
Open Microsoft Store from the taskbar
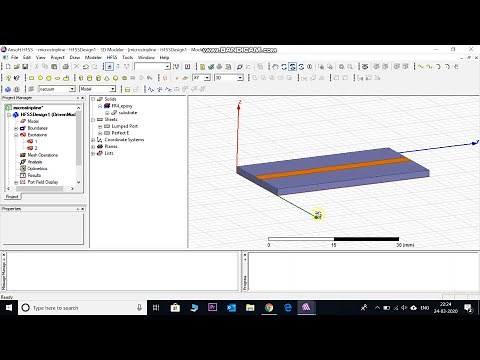pyautogui.click(x=175, y=307)
